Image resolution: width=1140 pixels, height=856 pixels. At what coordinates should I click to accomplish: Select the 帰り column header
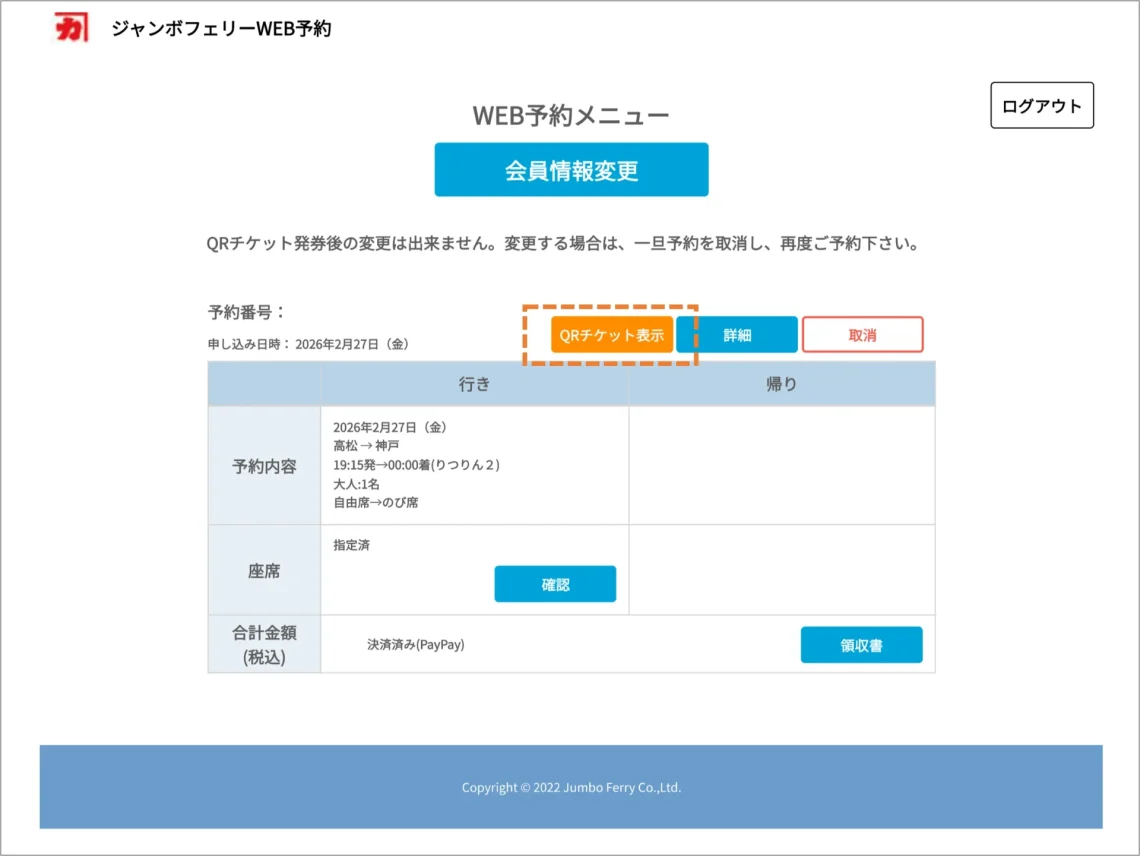pos(781,384)
